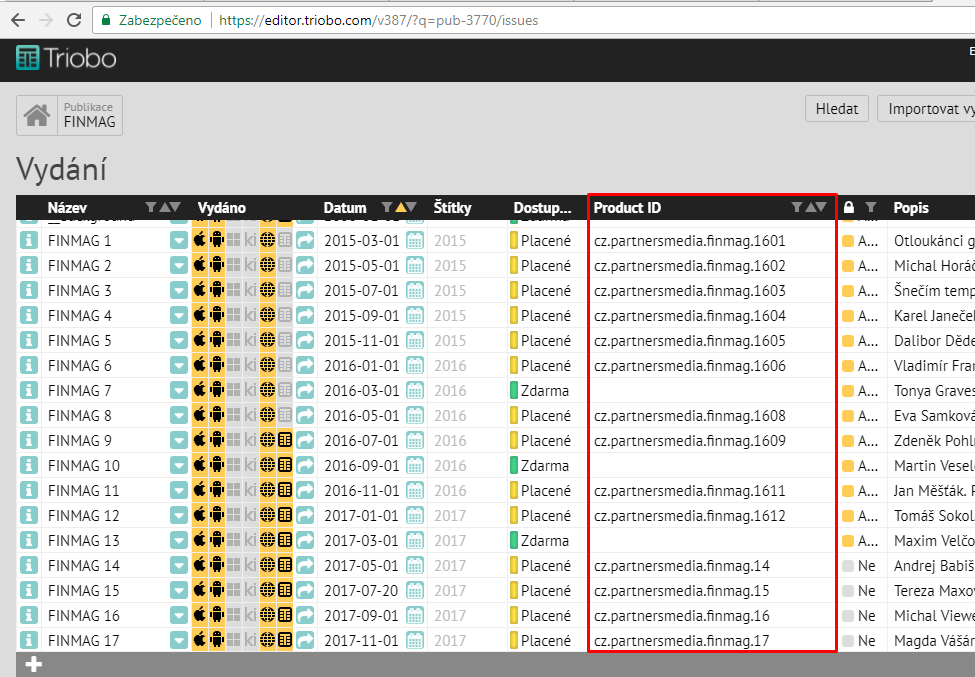Click the Dostup... column header
This screenshot has height=677, width=975.
pos(542,208)
